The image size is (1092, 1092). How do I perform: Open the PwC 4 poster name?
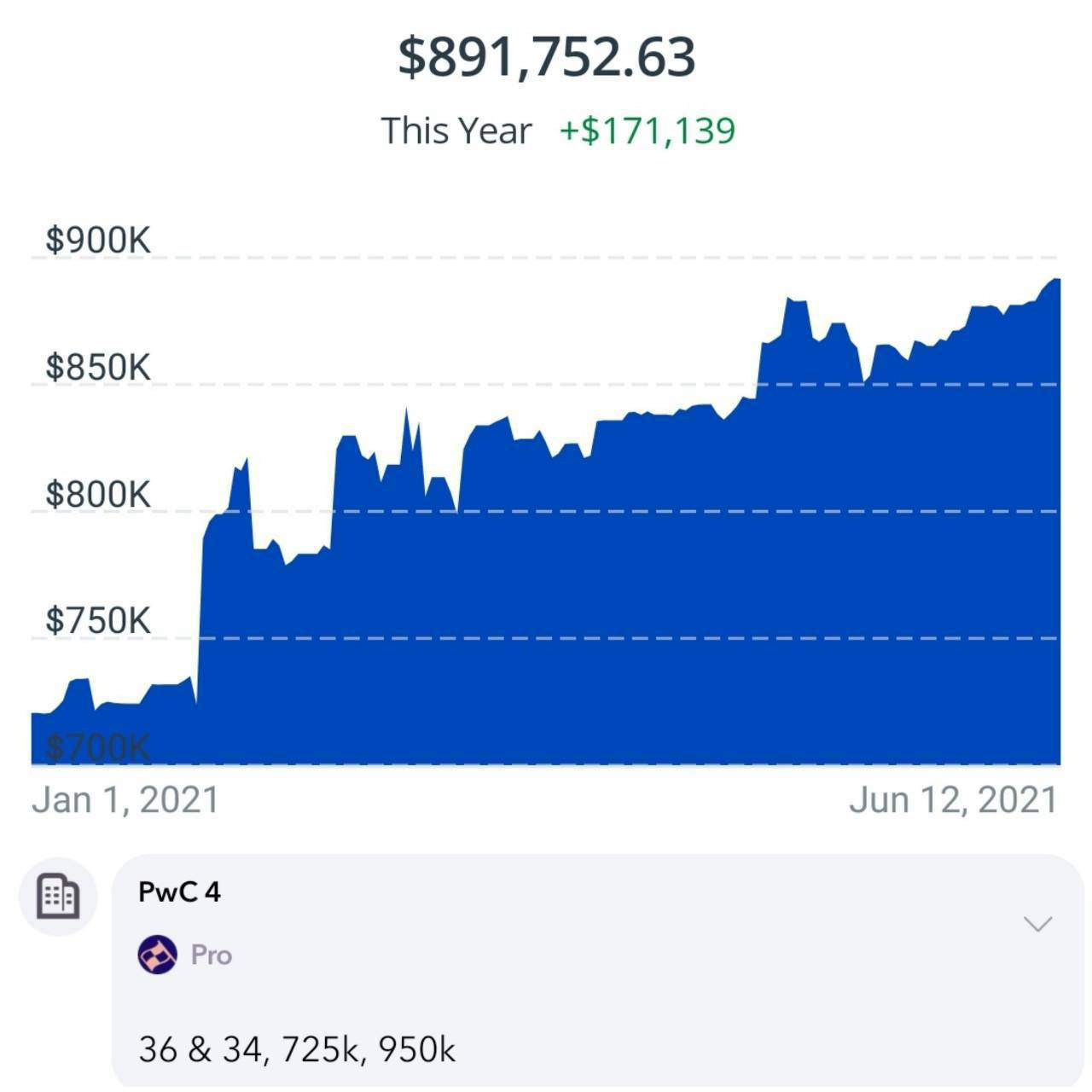click(x=179, y=892)
